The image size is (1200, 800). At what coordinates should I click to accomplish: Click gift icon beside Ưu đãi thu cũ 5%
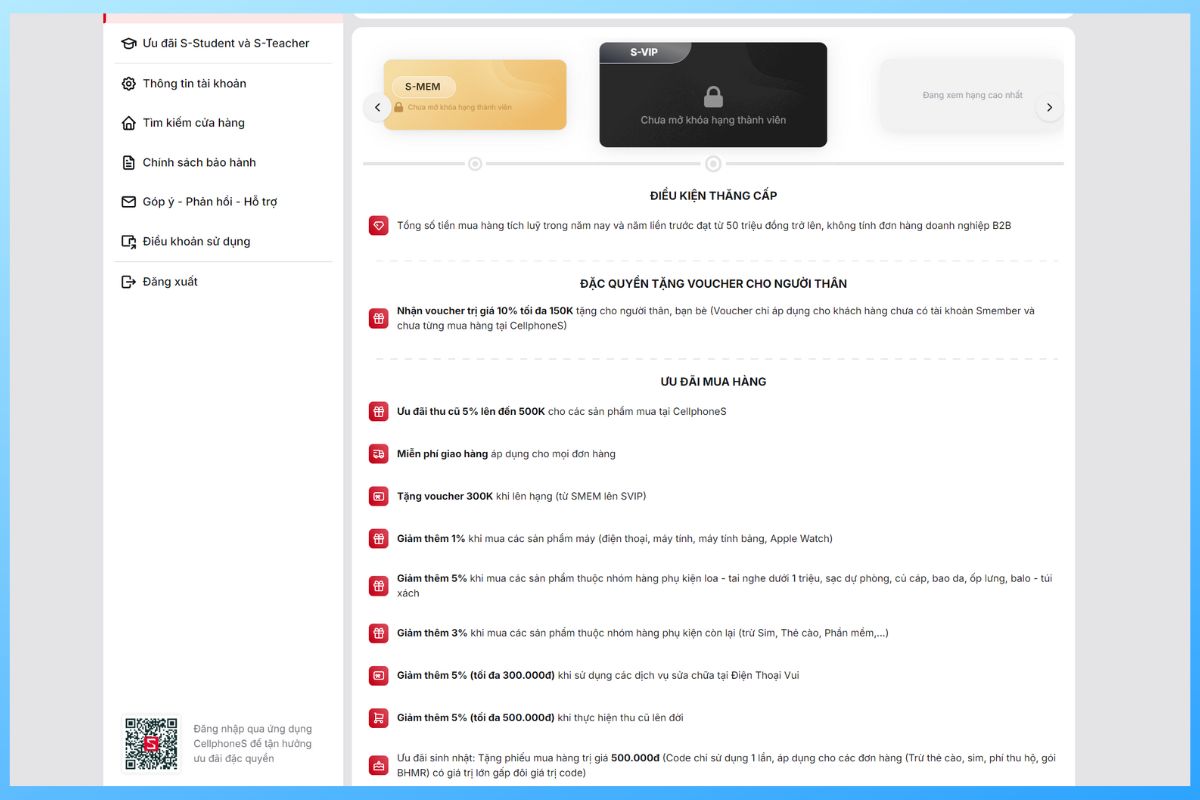coord(378,412)
